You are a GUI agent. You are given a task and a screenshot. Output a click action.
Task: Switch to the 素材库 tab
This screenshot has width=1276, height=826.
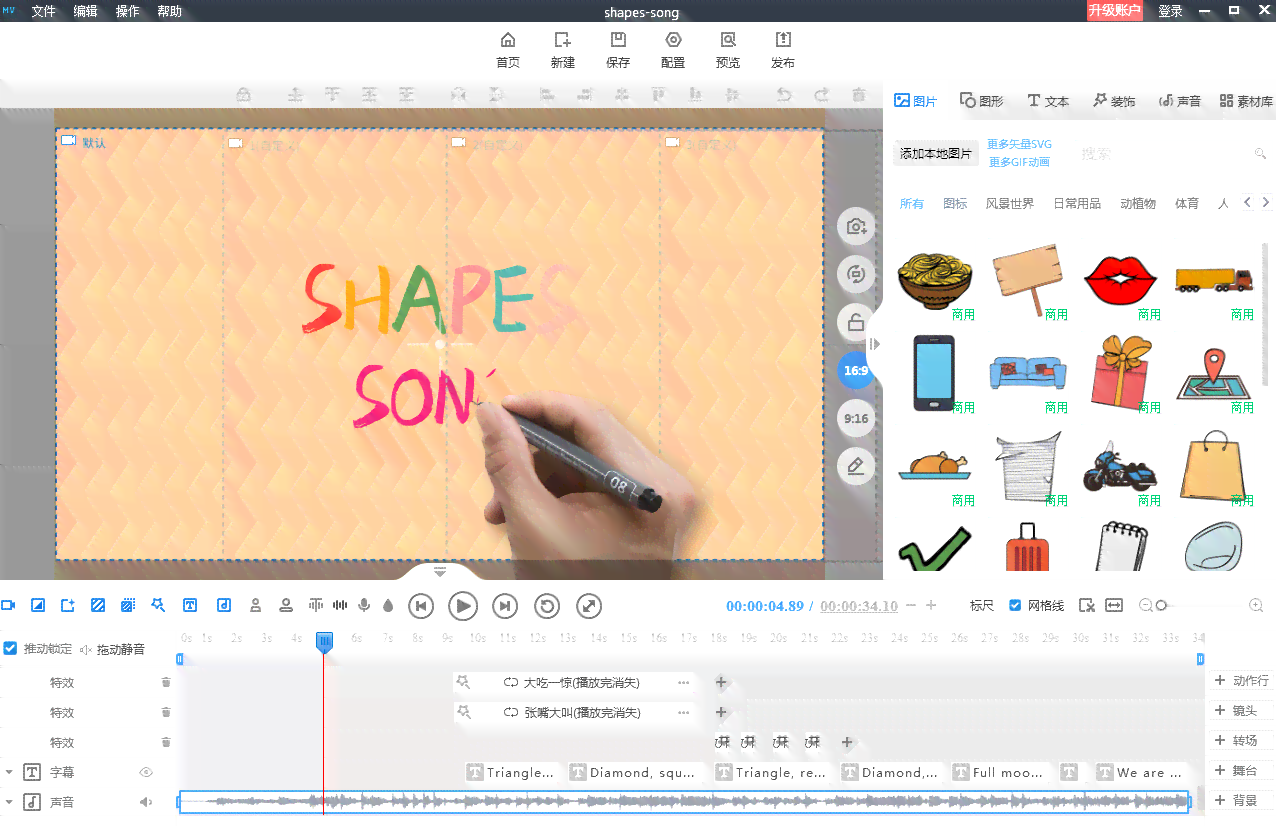1247,101
